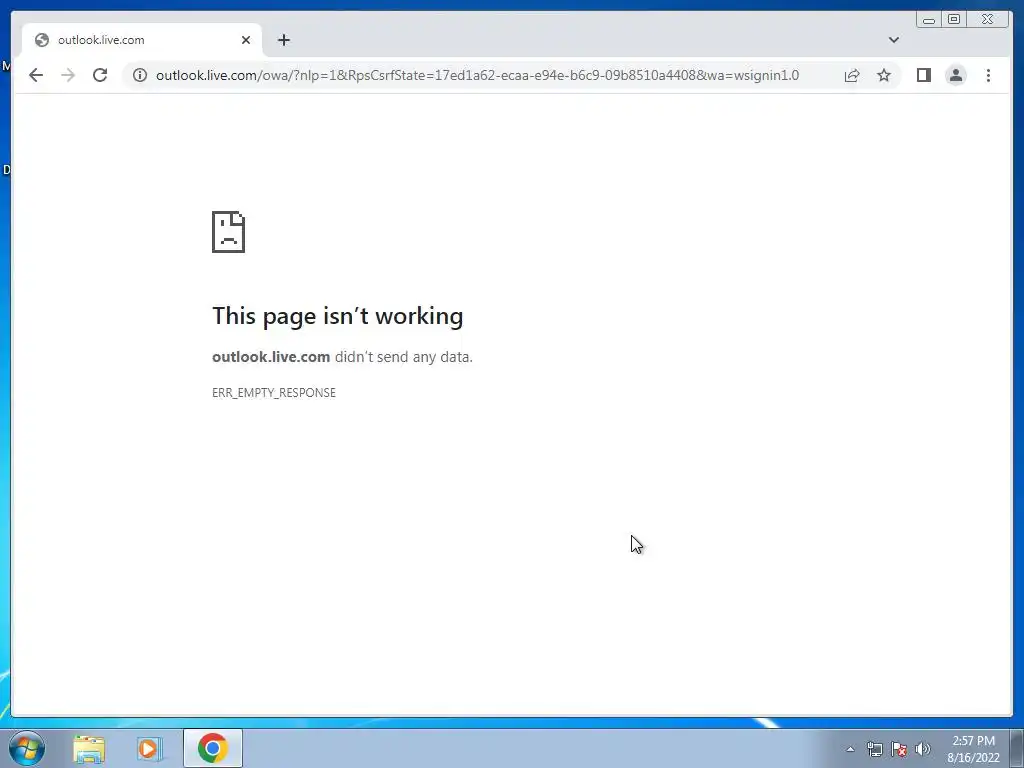Click the forward navigation arrow
1024x768 pixels.
coord(68,75)
